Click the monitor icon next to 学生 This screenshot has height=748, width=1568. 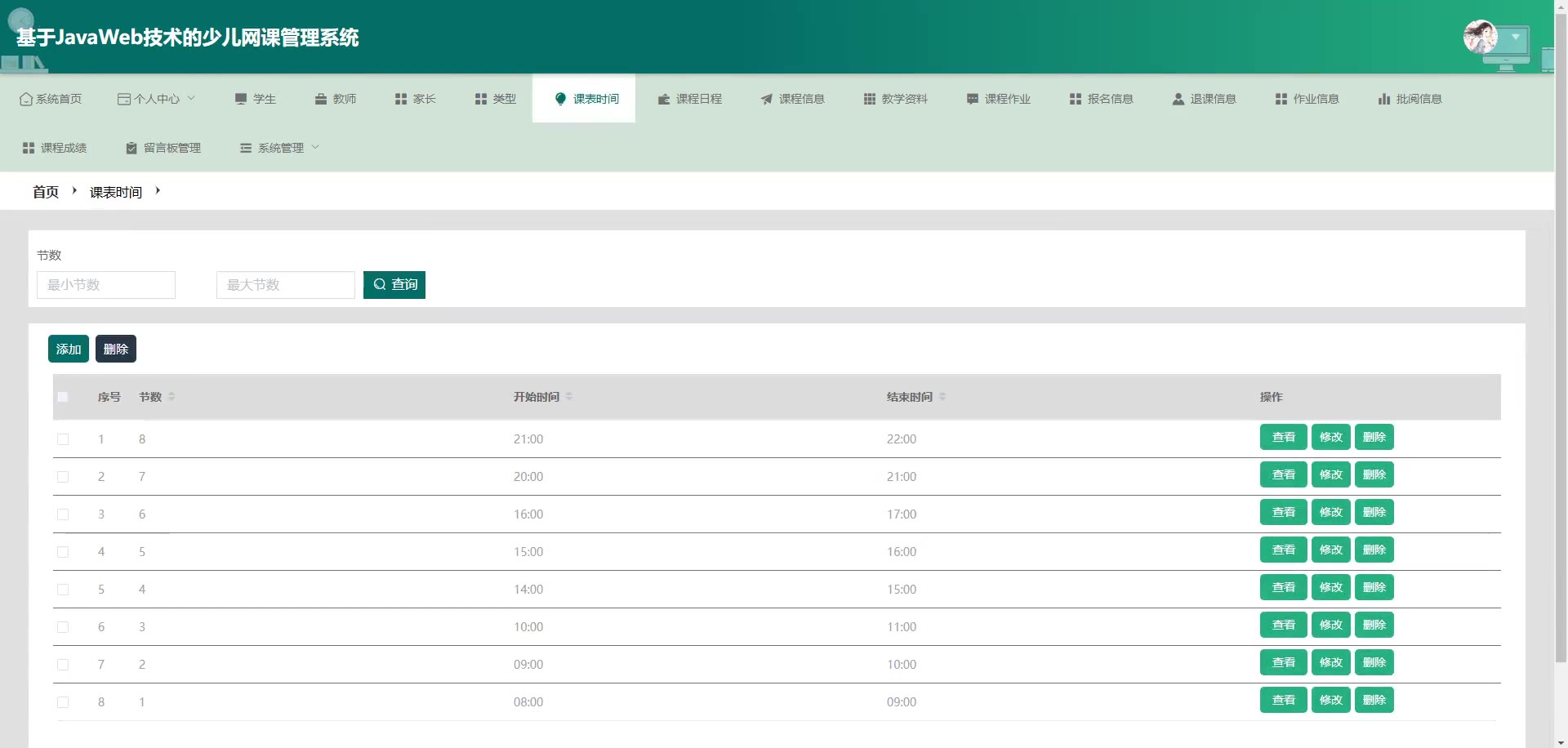click(241, 99)
